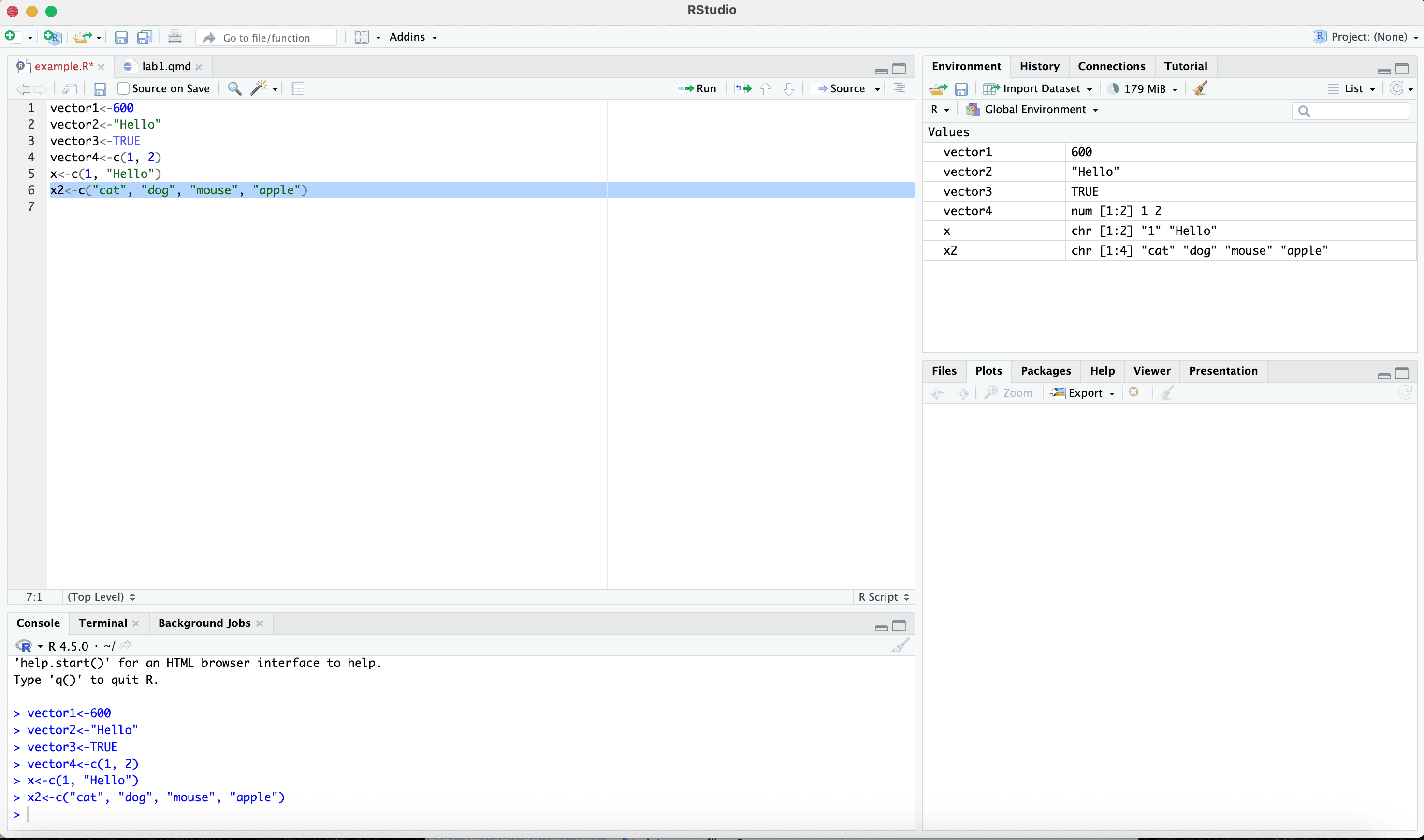This screenshot has height=840, width=1424.
Task: Click the Export plots button
Action: (x=1083, y=393)
